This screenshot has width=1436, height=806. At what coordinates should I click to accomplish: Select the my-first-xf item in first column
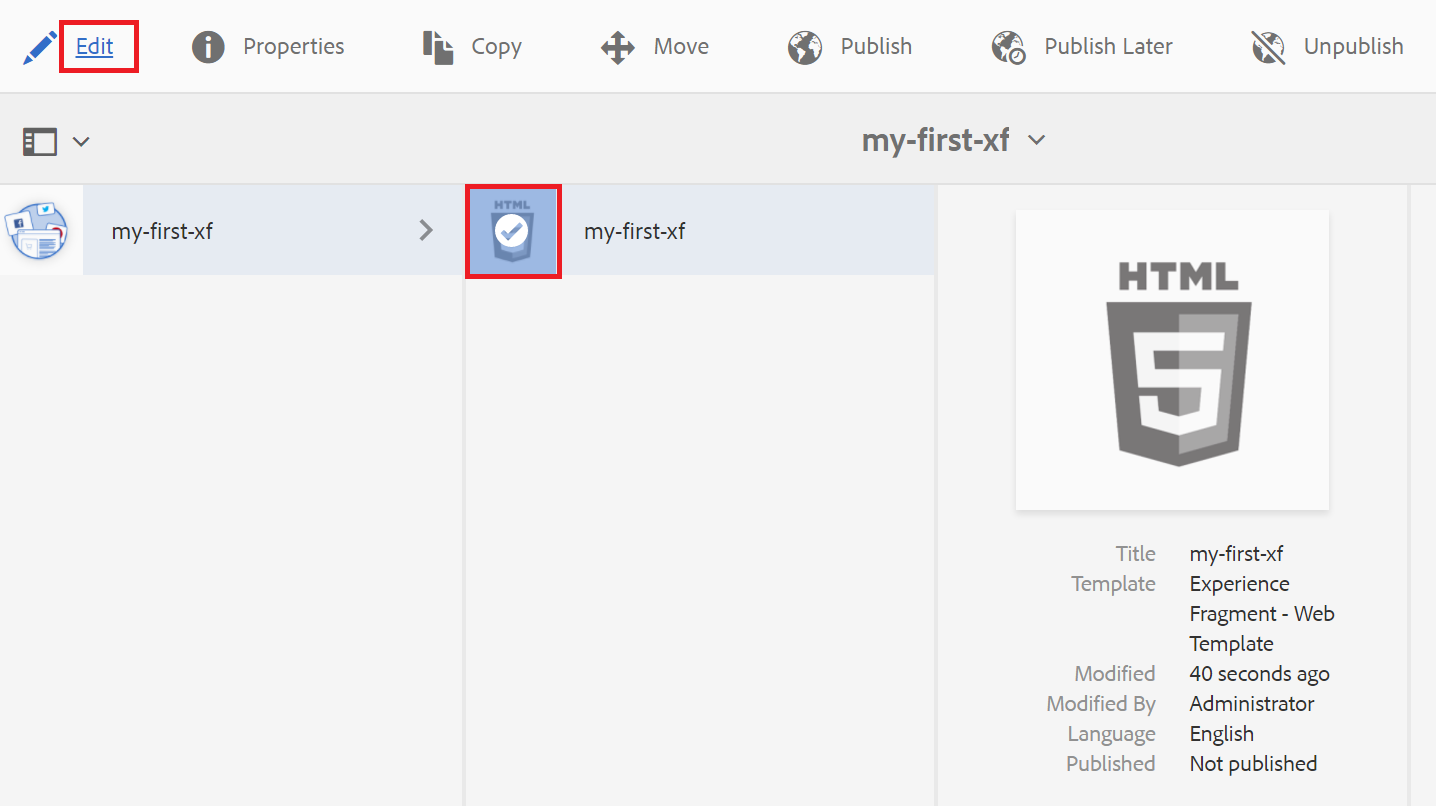[x=163, y=231]
